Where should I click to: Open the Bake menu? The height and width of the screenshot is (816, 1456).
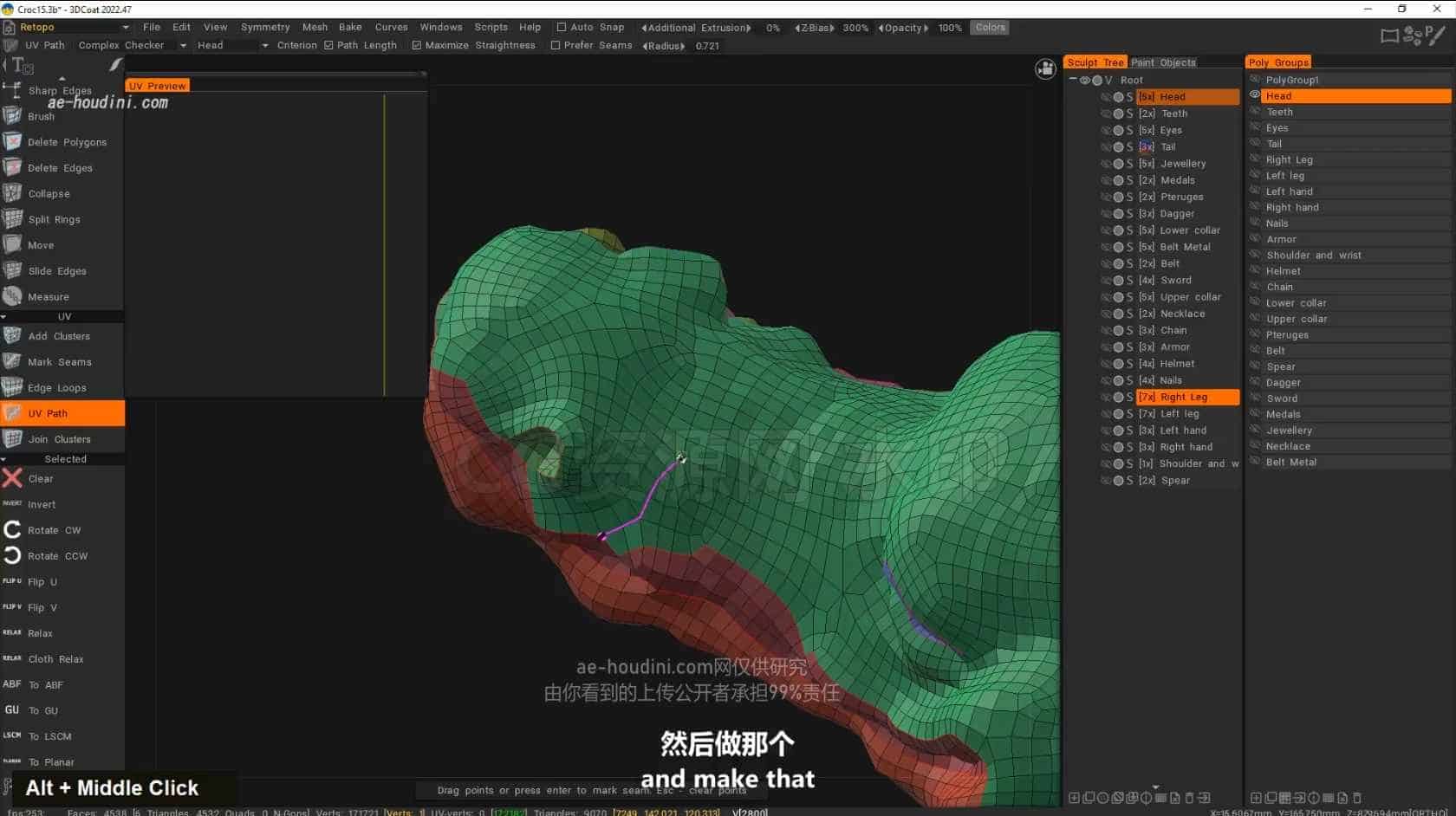pos(350,28)
